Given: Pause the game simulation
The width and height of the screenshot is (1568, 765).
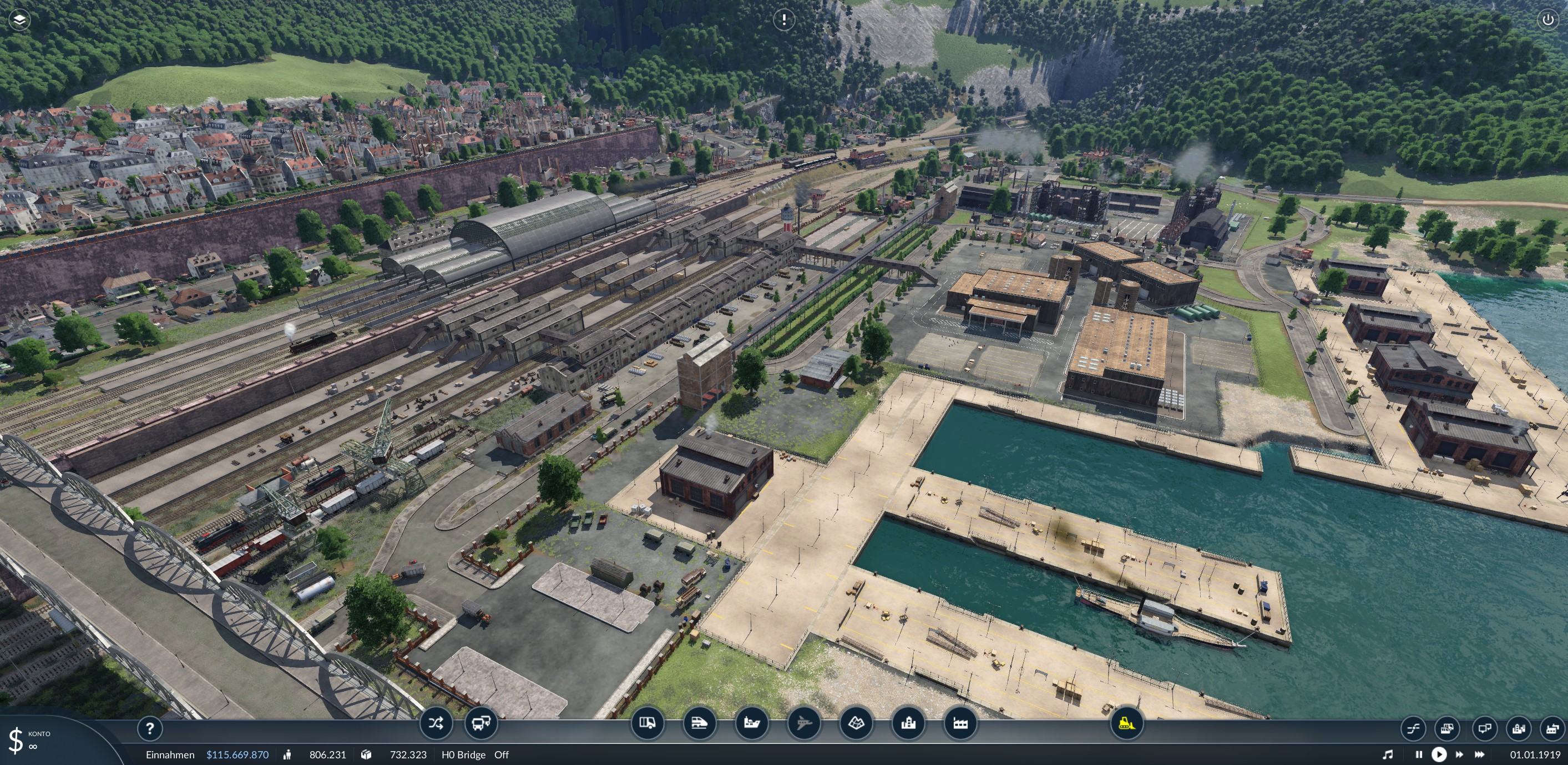Looking at the screenshot, I should click(x=1419, y=754).
